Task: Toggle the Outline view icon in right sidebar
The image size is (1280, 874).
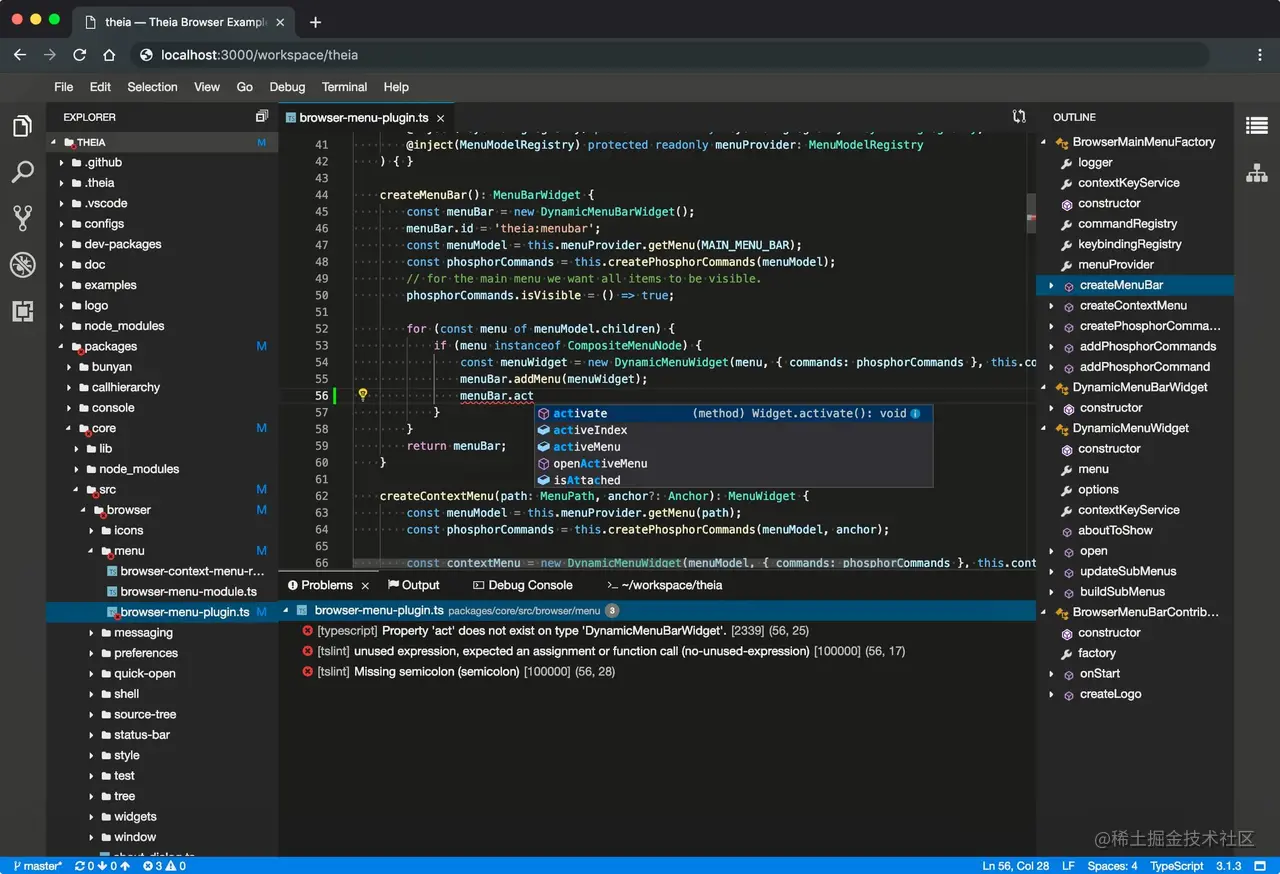Action: point(1257,125)
